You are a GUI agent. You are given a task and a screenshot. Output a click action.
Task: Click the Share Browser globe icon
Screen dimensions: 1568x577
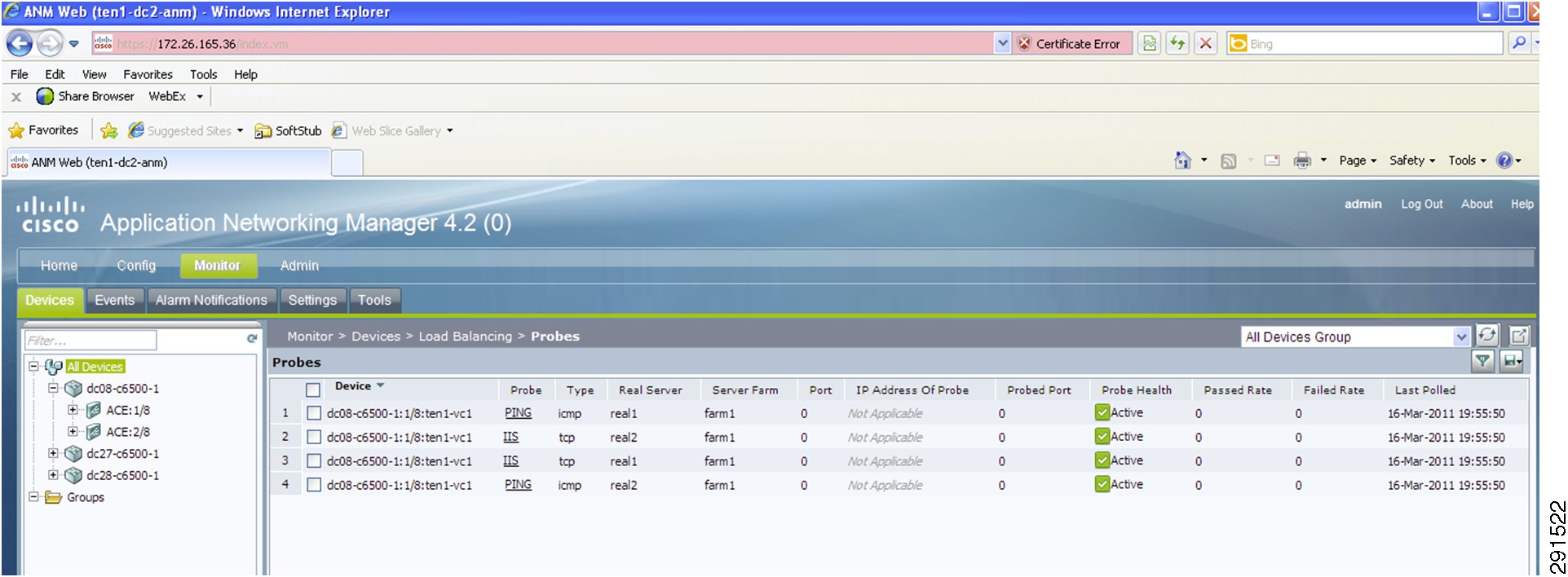click(x=45, y=96)
